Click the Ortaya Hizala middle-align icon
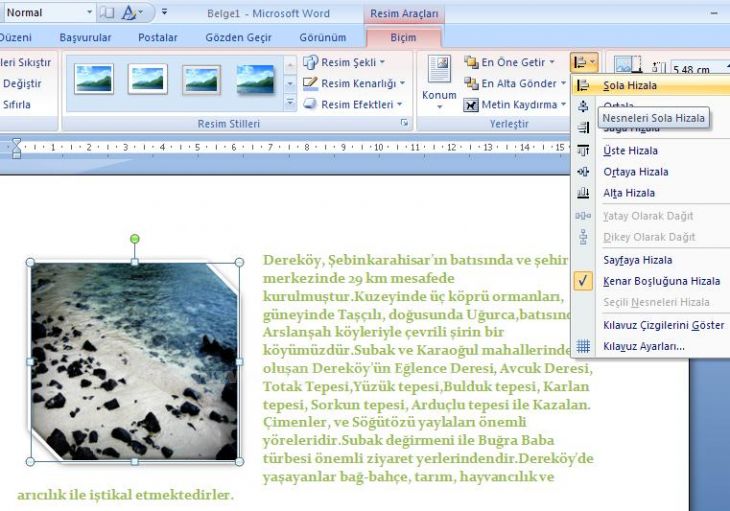 pyautogui.click(x=583, y=172)
